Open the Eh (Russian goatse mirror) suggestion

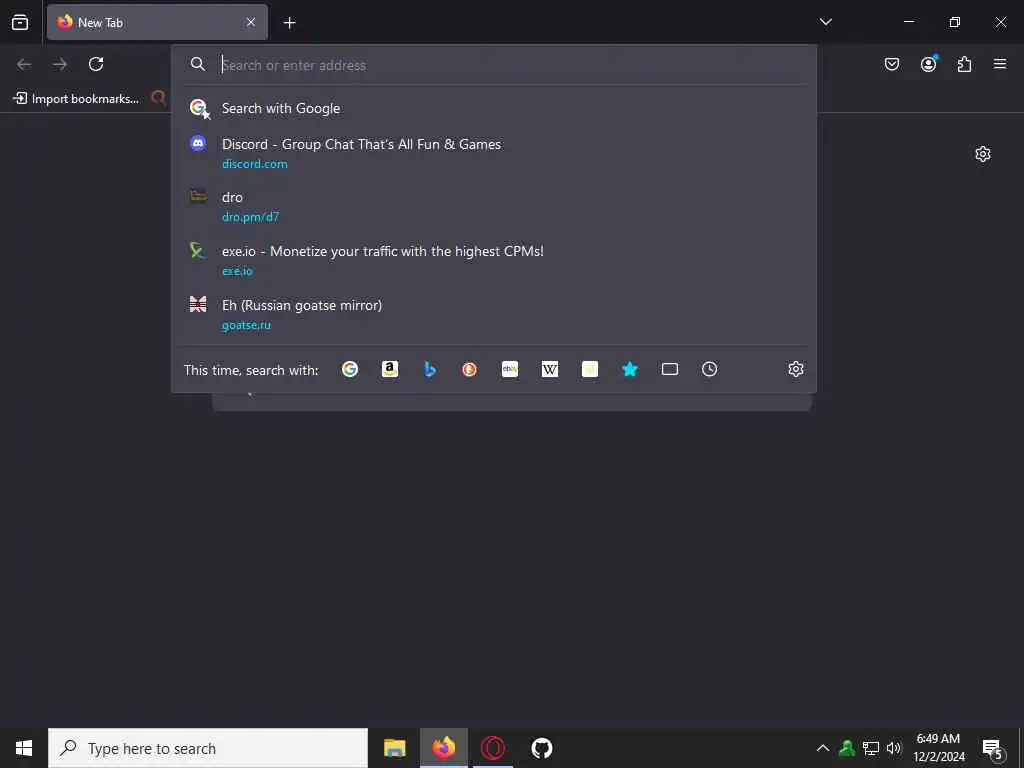(x=494, y=314)
